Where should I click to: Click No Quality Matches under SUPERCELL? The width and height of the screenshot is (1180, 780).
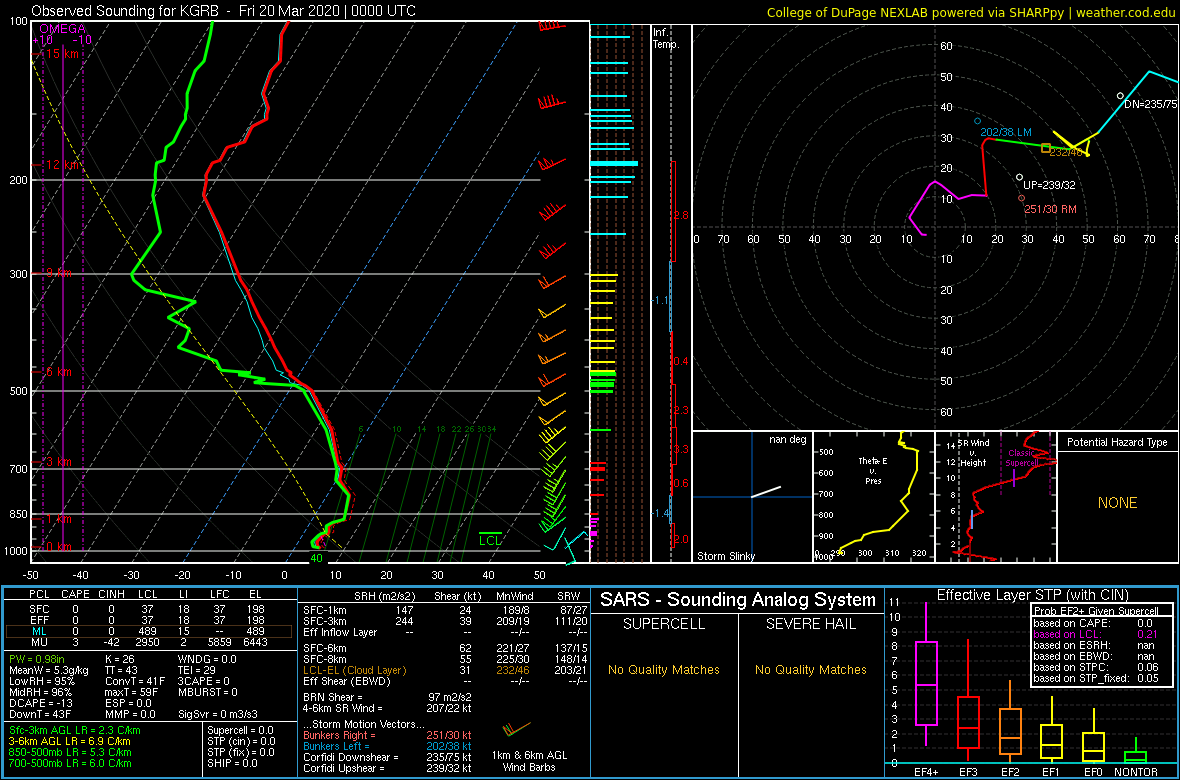pyautogui.click(x=663, y=670)
